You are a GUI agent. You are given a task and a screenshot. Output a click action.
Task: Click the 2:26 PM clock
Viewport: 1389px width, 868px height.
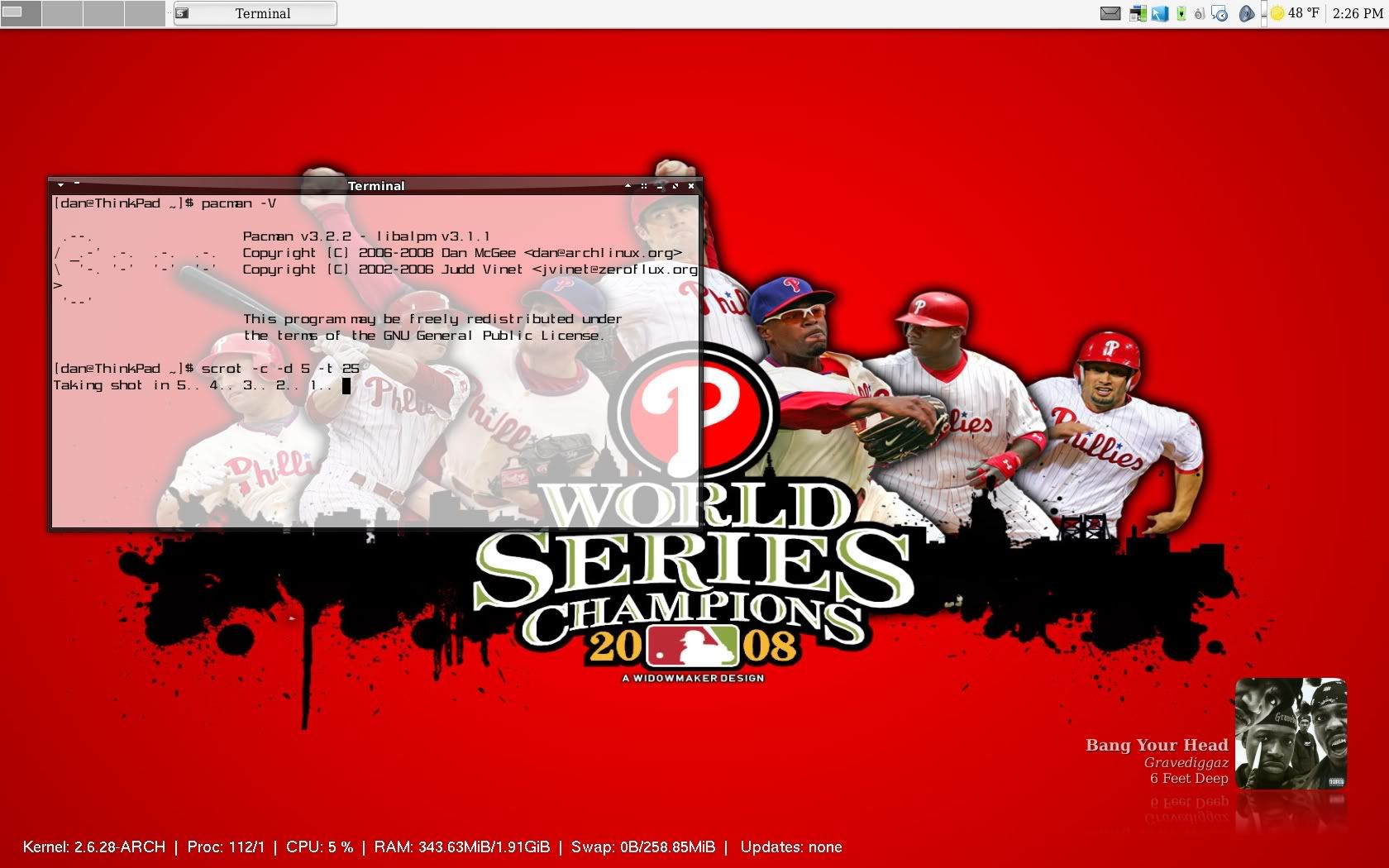coord(1358,13)
